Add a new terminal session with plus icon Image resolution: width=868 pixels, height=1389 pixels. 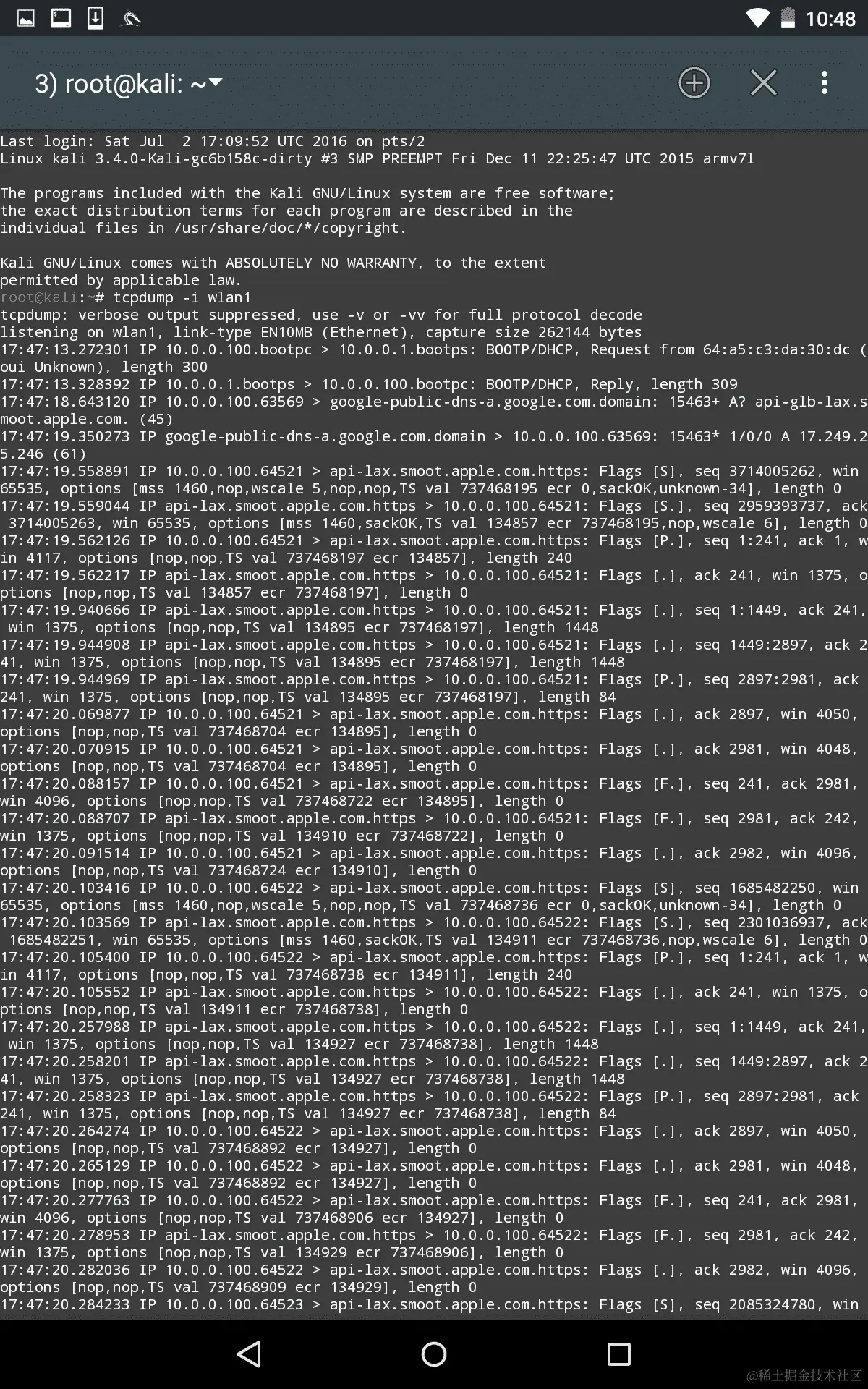tap(694, 83)
